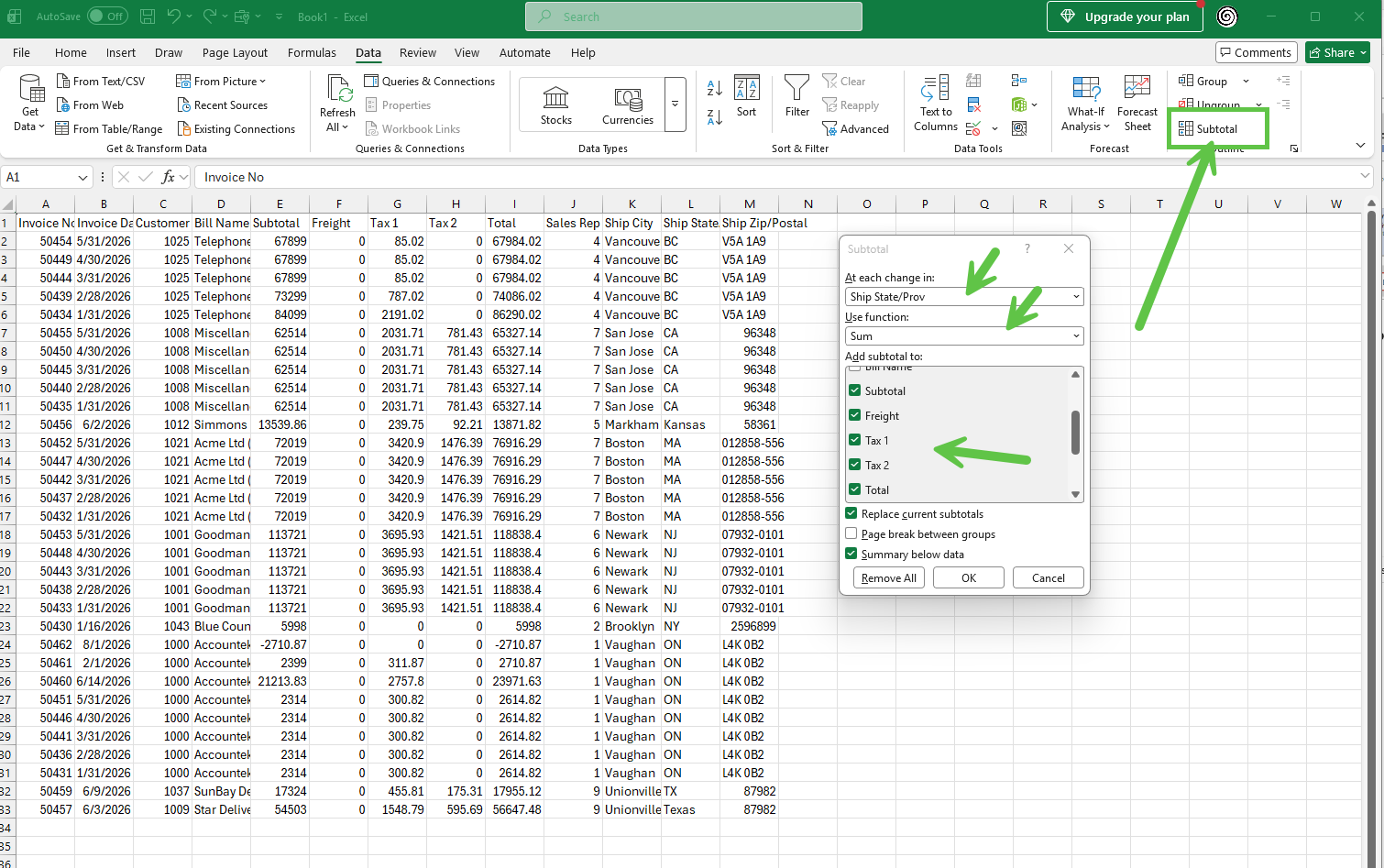Click Upgrade your plan button
Viewport: 1384px width, 868px height.
pos(1125,16)
